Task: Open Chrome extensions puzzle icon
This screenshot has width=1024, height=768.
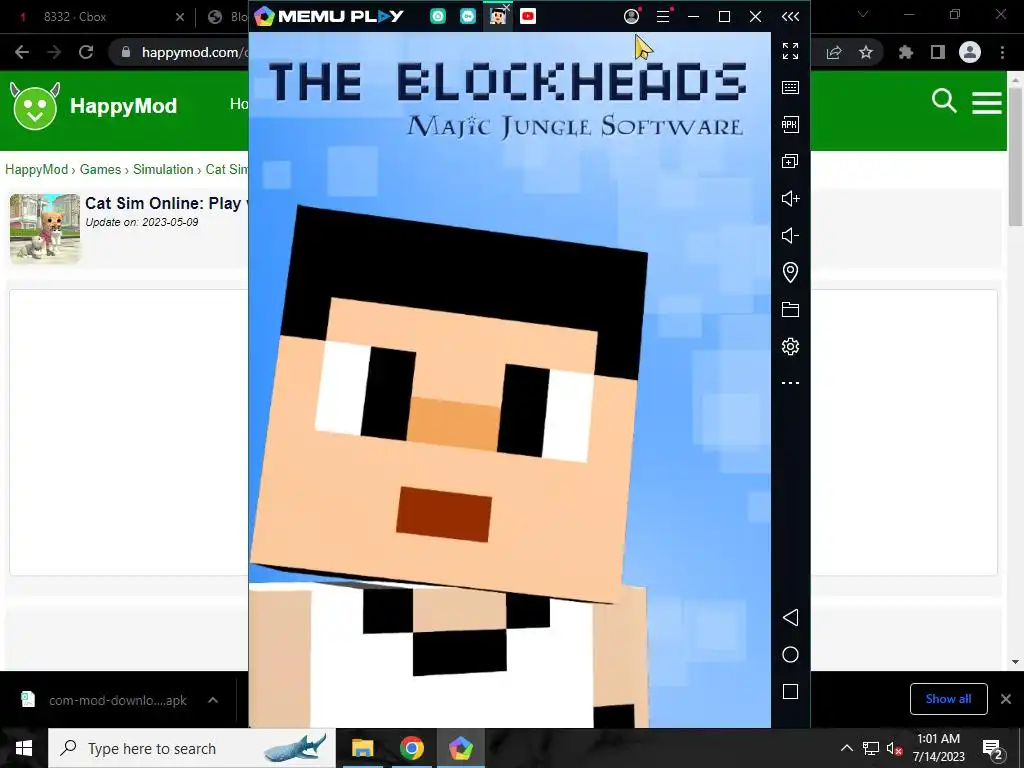Action: click(x=906, y=52)
